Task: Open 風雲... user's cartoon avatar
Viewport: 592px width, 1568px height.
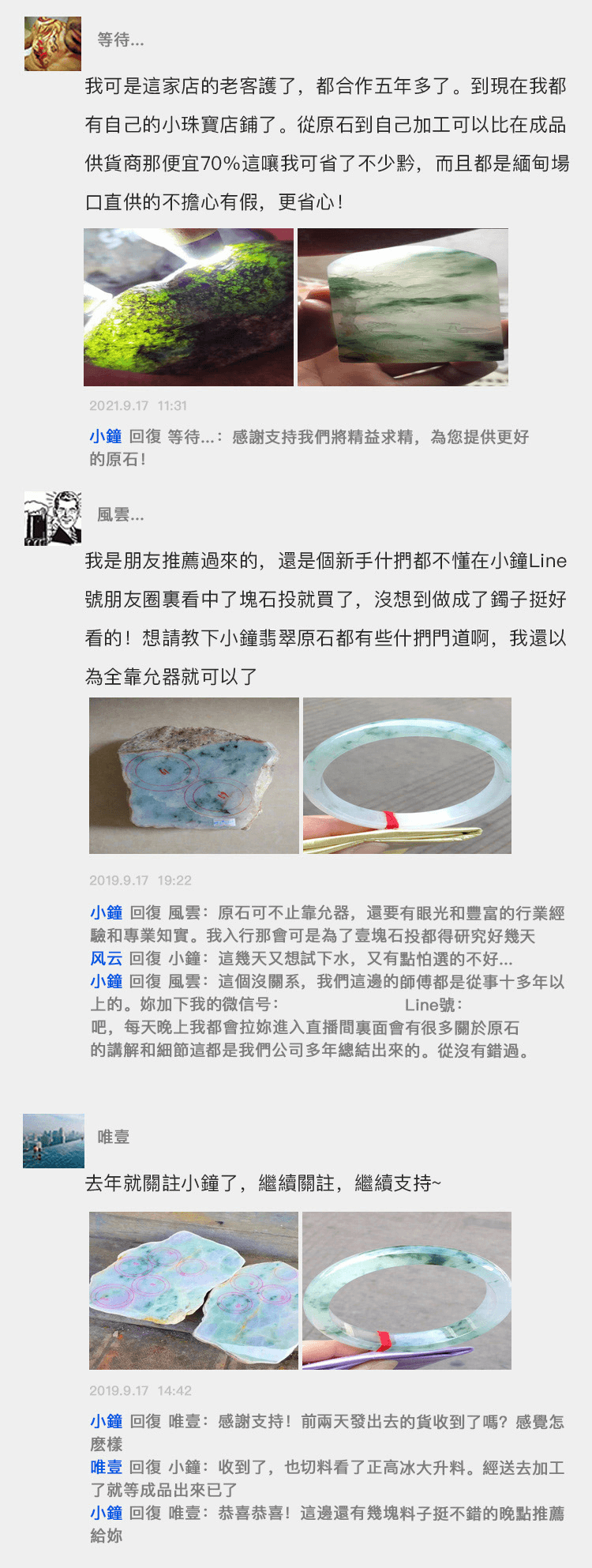Action: [53, 517]
